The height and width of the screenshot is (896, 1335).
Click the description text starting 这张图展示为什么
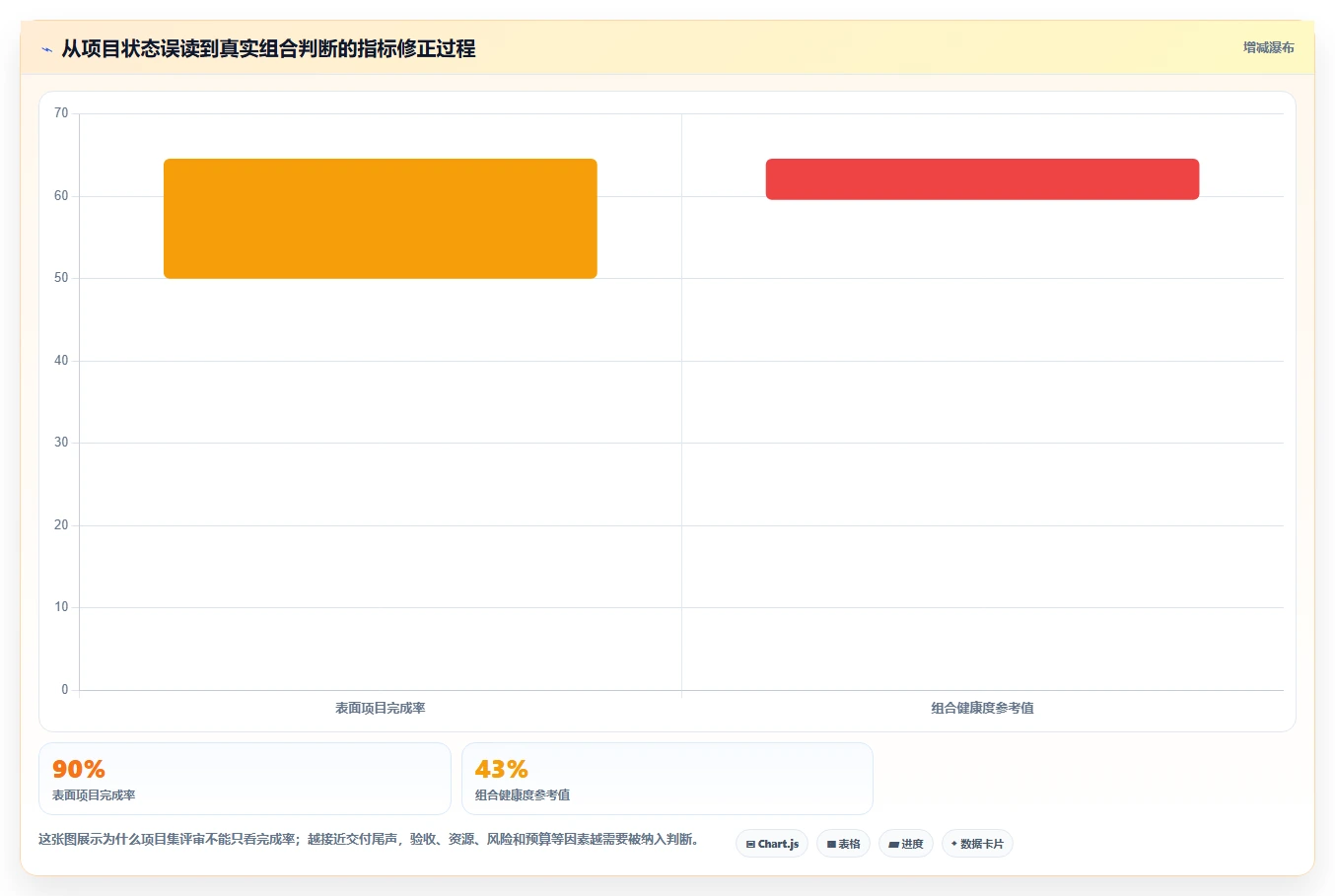click(369, 840)
